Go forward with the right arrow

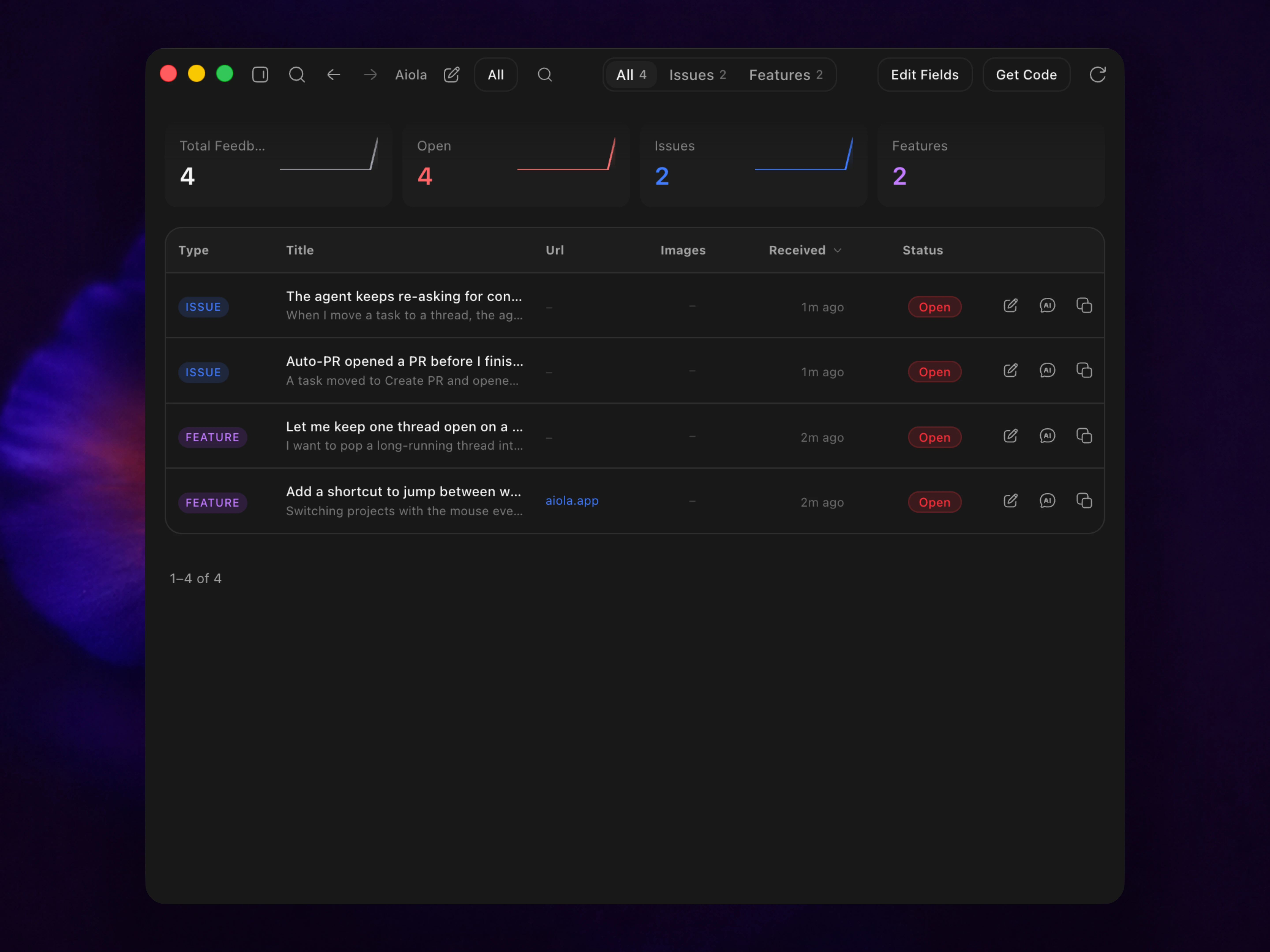[x=370, y=75]
